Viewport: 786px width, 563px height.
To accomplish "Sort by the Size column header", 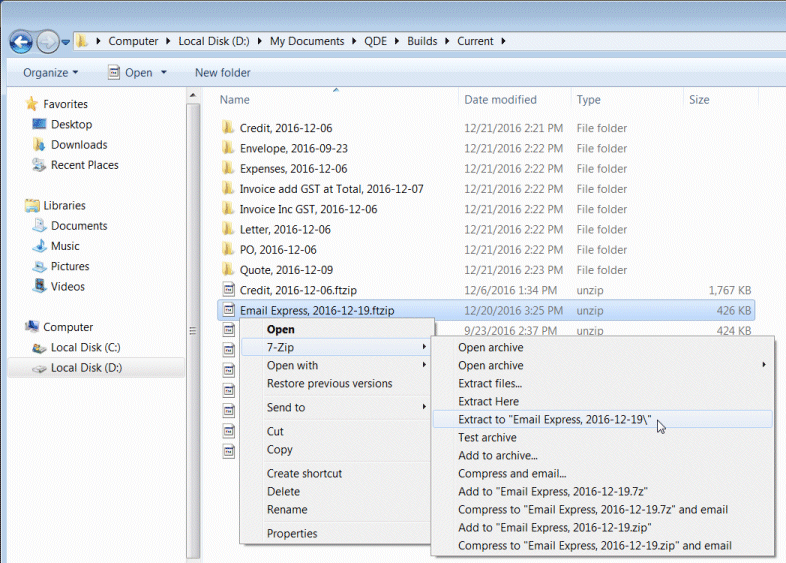I will pyautogui.click(x=699, y=99).
